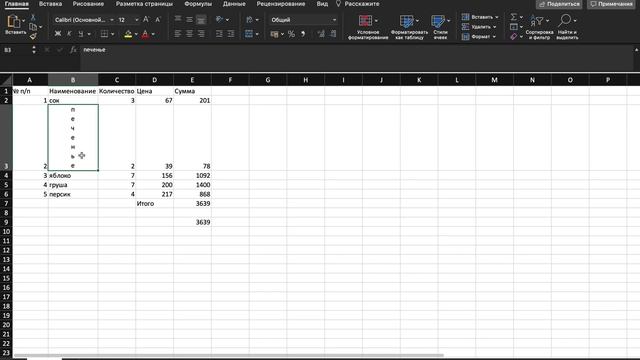This screenshot has height=360, width=640.
Task: Open the font color dropdown arrow
Action: (153, 34)
